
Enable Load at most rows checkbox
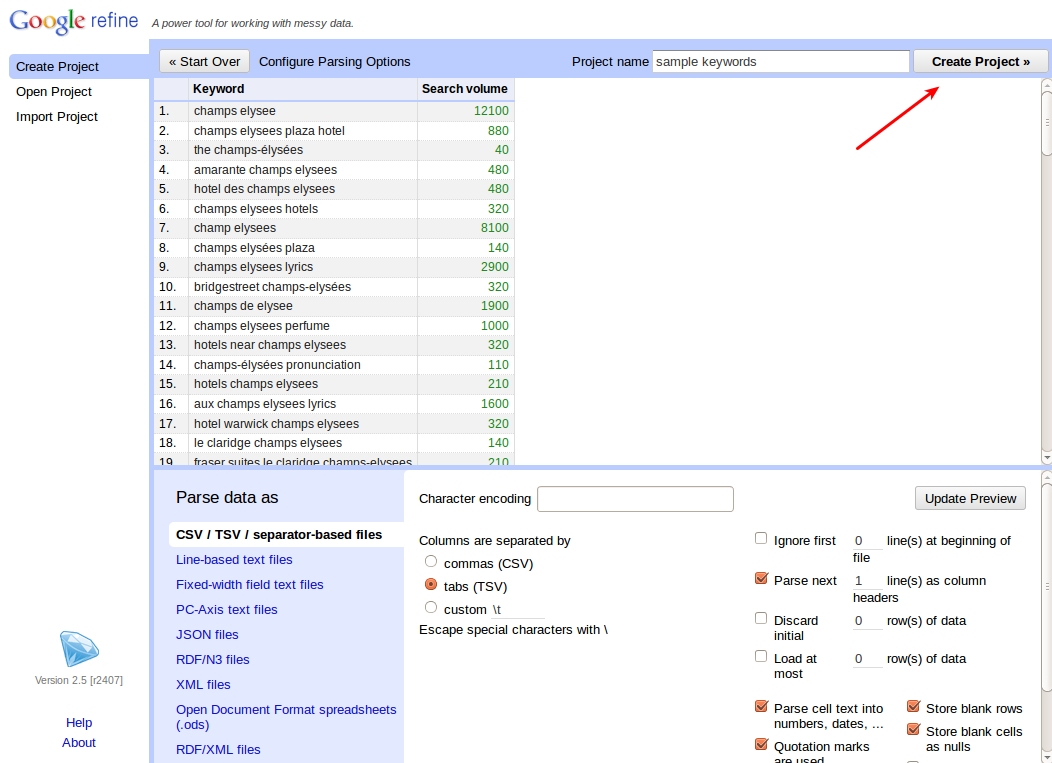(761, 656)
